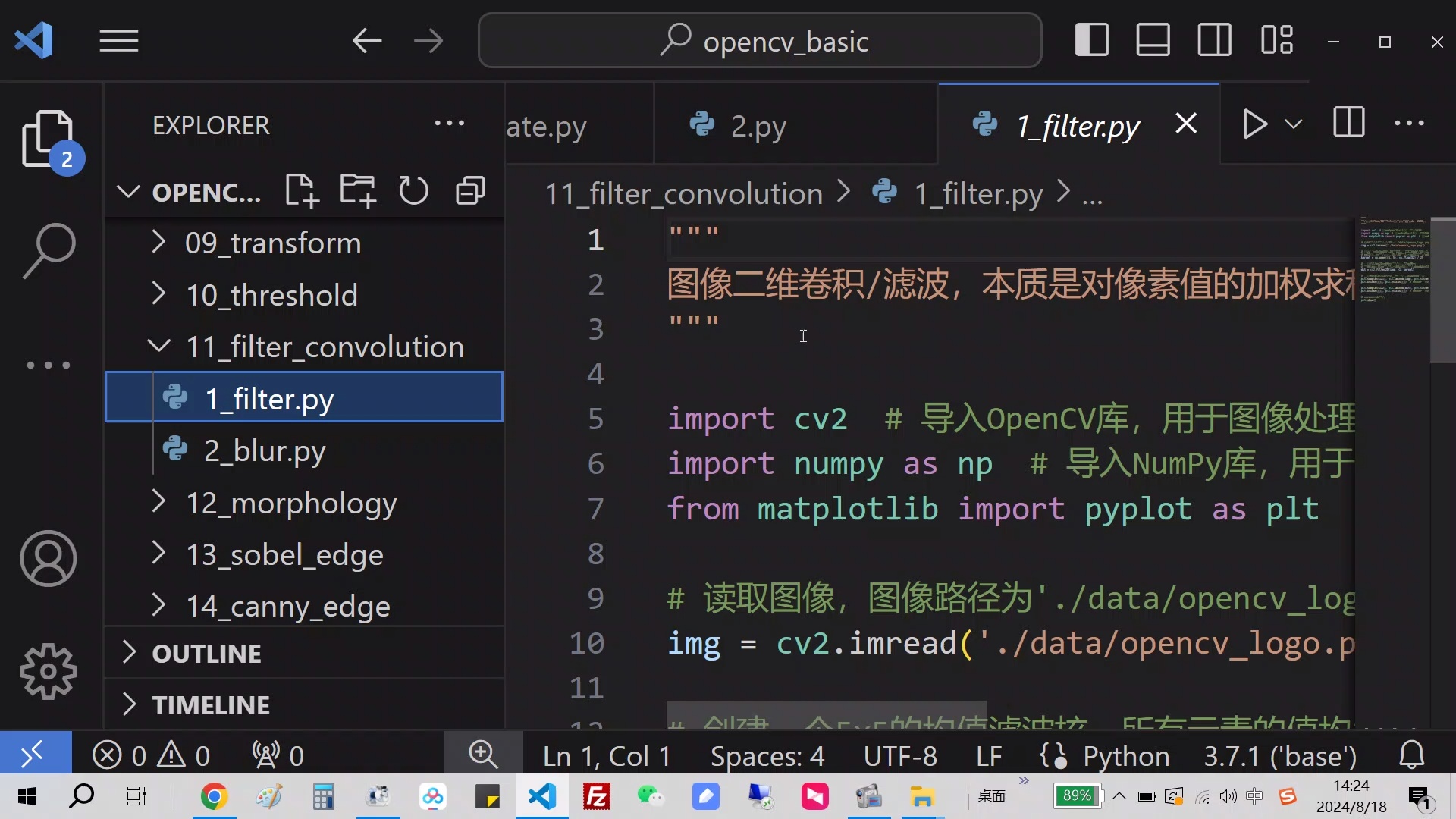Toggle the bottom panel visibility
This screenshot has width=1456, height=819.
click(1152, 39)
